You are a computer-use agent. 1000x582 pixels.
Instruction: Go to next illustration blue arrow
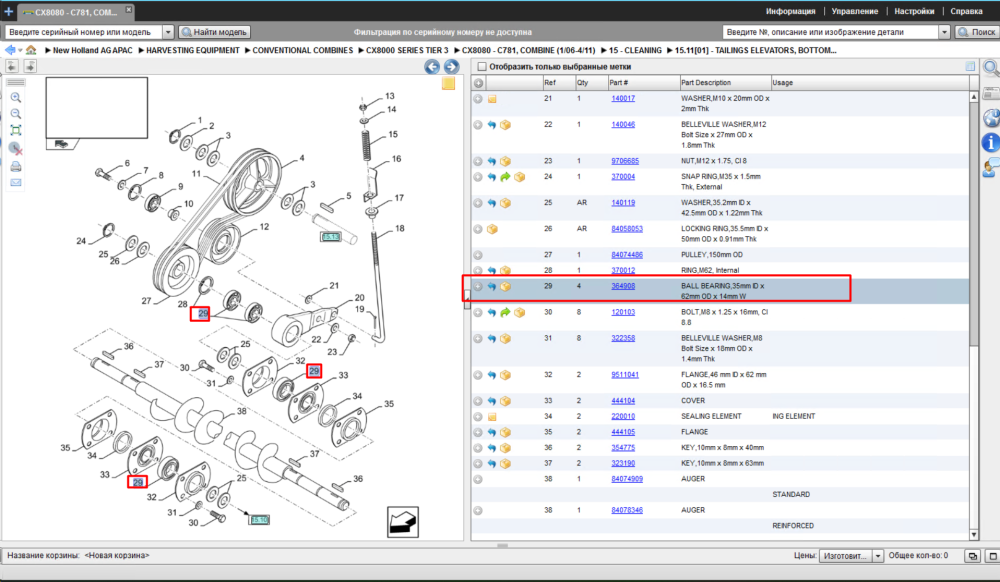452,66
